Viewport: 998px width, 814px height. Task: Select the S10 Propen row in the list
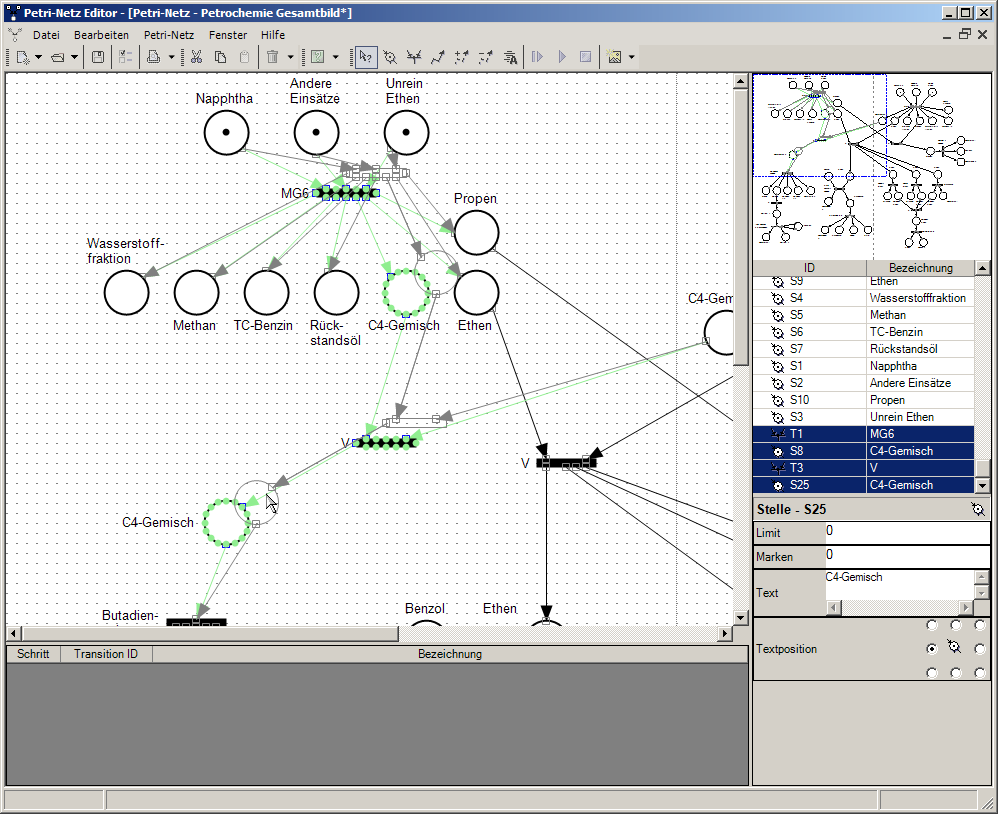(x=864, y=400)
